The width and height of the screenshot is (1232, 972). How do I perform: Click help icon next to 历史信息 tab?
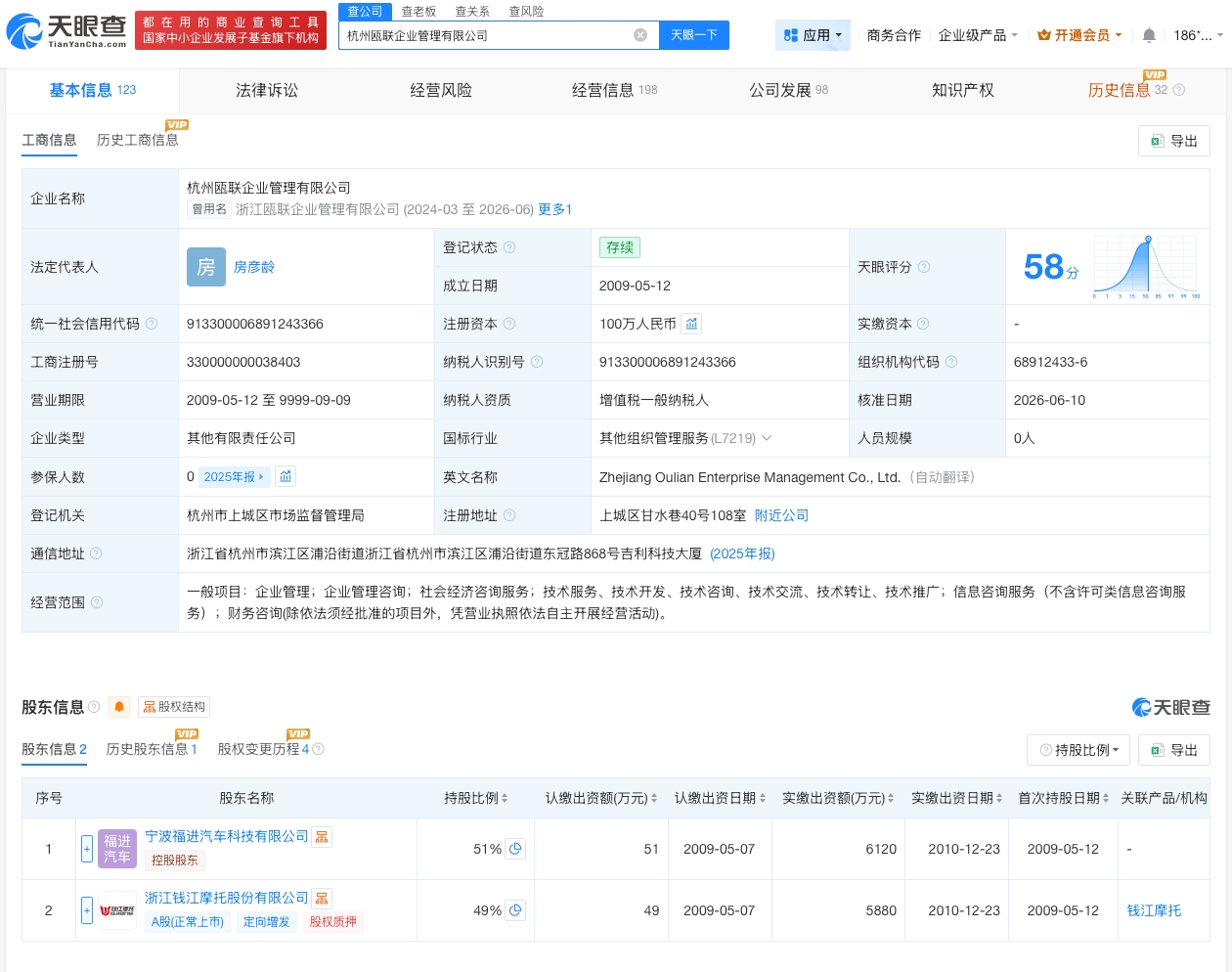1179,90
